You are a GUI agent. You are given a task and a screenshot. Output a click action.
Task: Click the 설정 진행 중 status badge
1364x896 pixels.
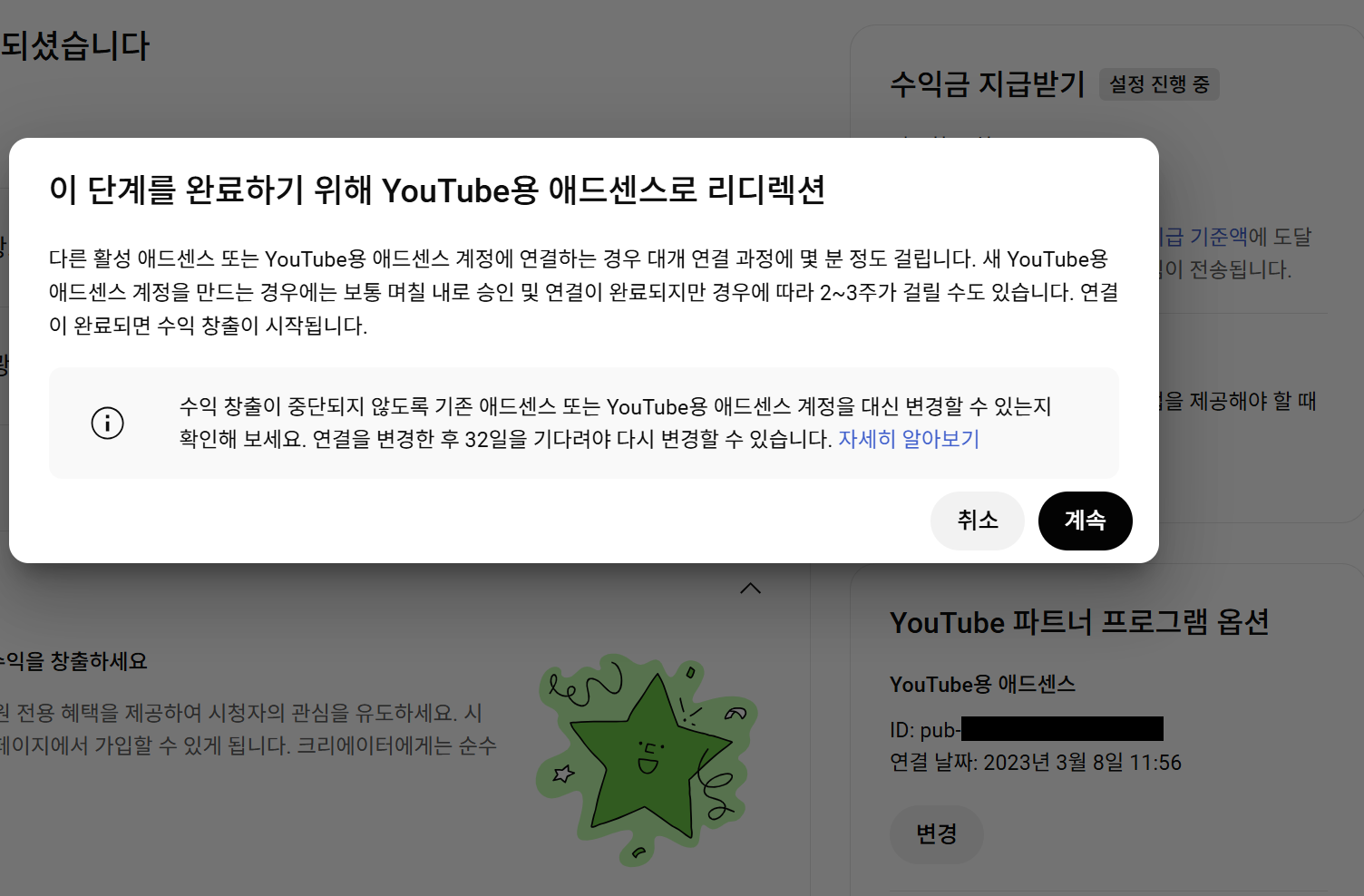1159,84
